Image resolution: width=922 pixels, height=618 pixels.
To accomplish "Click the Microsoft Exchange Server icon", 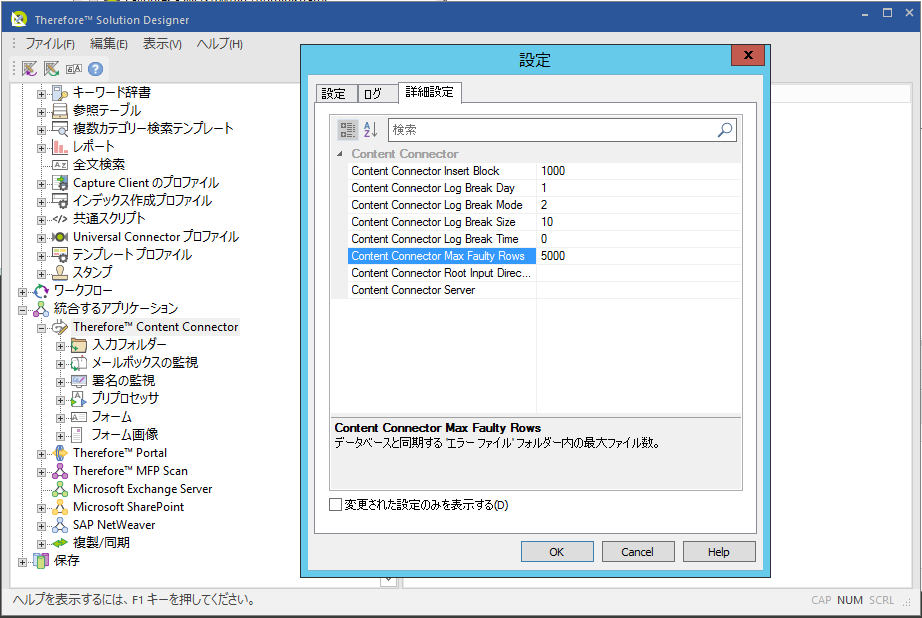I will [x=60, y=489].
